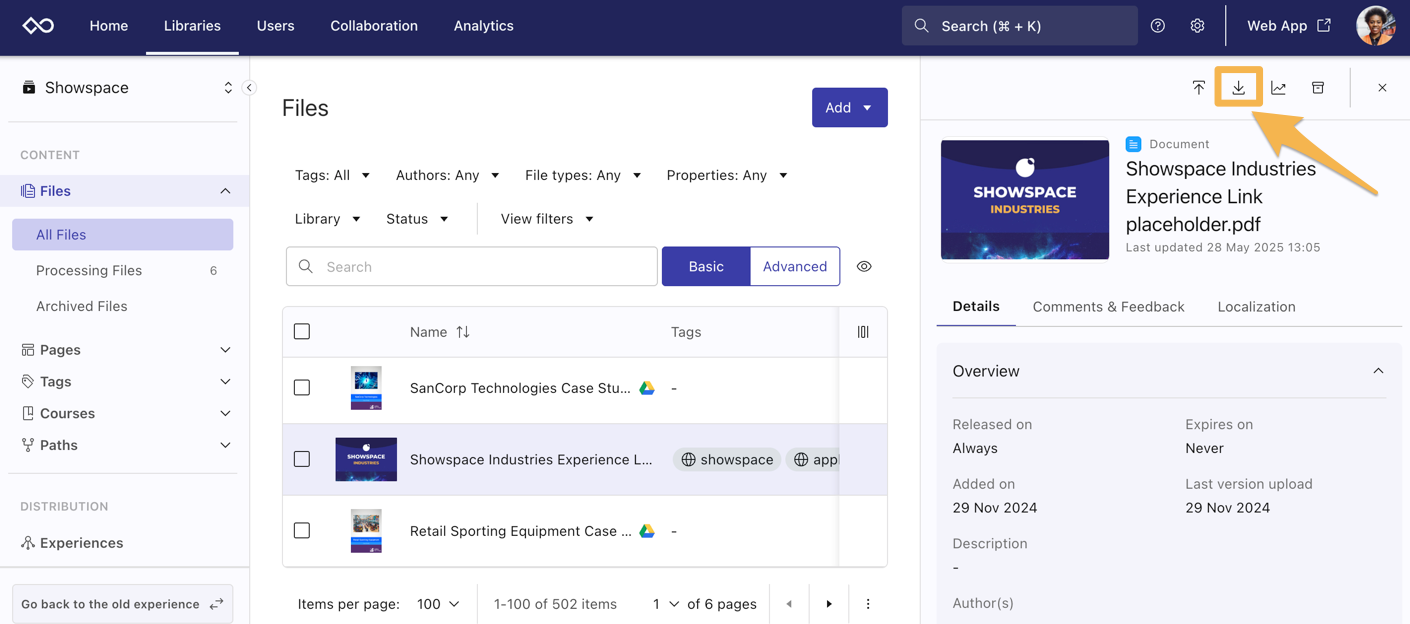The height and width of the screenshot is (624, 1410).
Task: Go to the Home menu
Action: pyautogui.click(x=109, y=26)
